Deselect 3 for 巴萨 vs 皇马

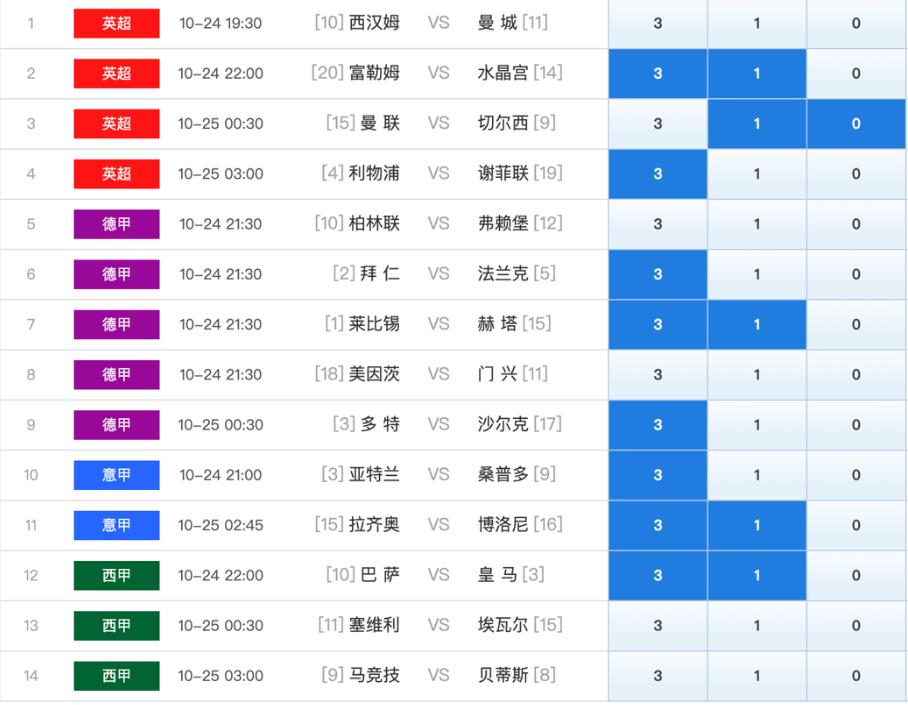658,576
